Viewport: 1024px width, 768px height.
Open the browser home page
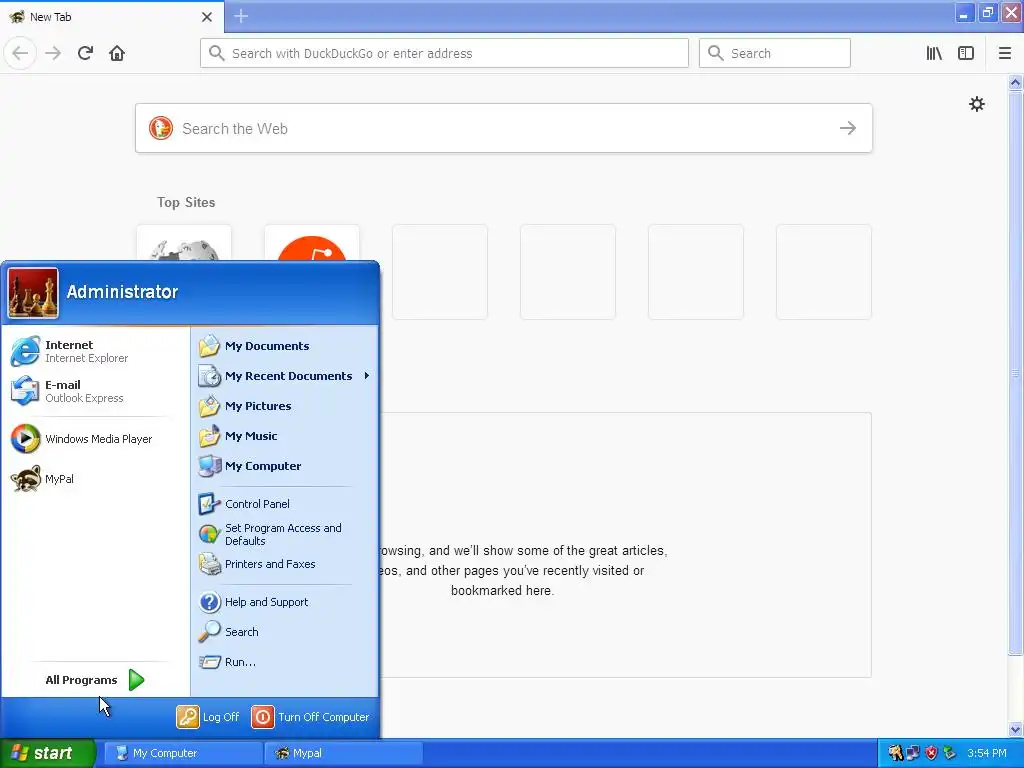coord(117,53)
